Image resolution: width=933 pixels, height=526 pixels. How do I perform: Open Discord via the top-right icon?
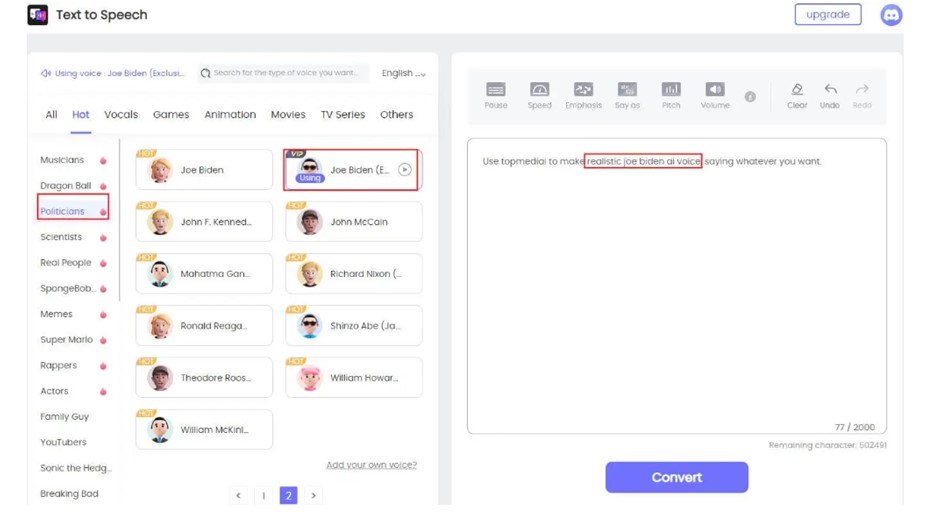coord(890,15)
